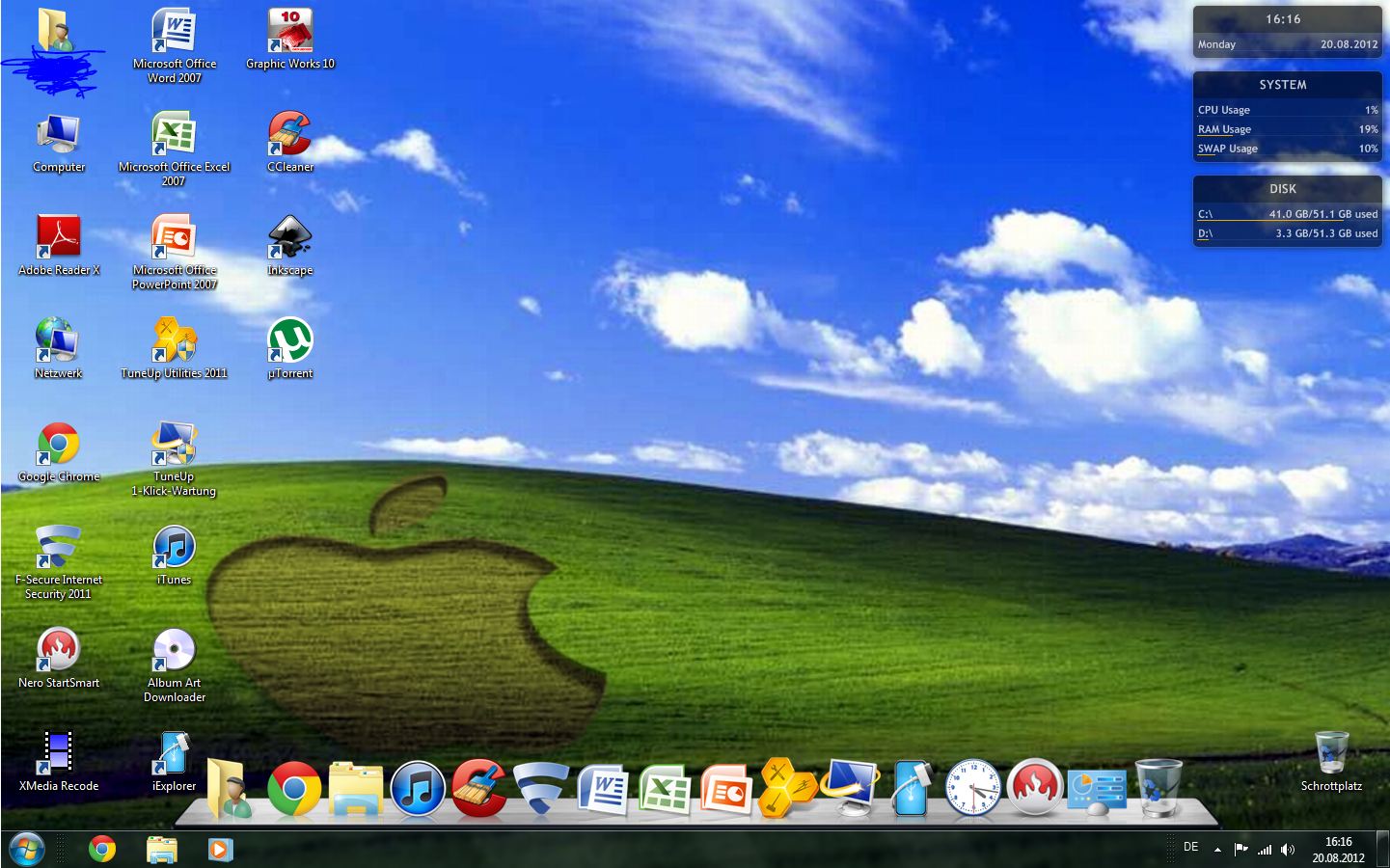Open the Computer desktop icon
1390x868 pixels.
pos(59,143)
